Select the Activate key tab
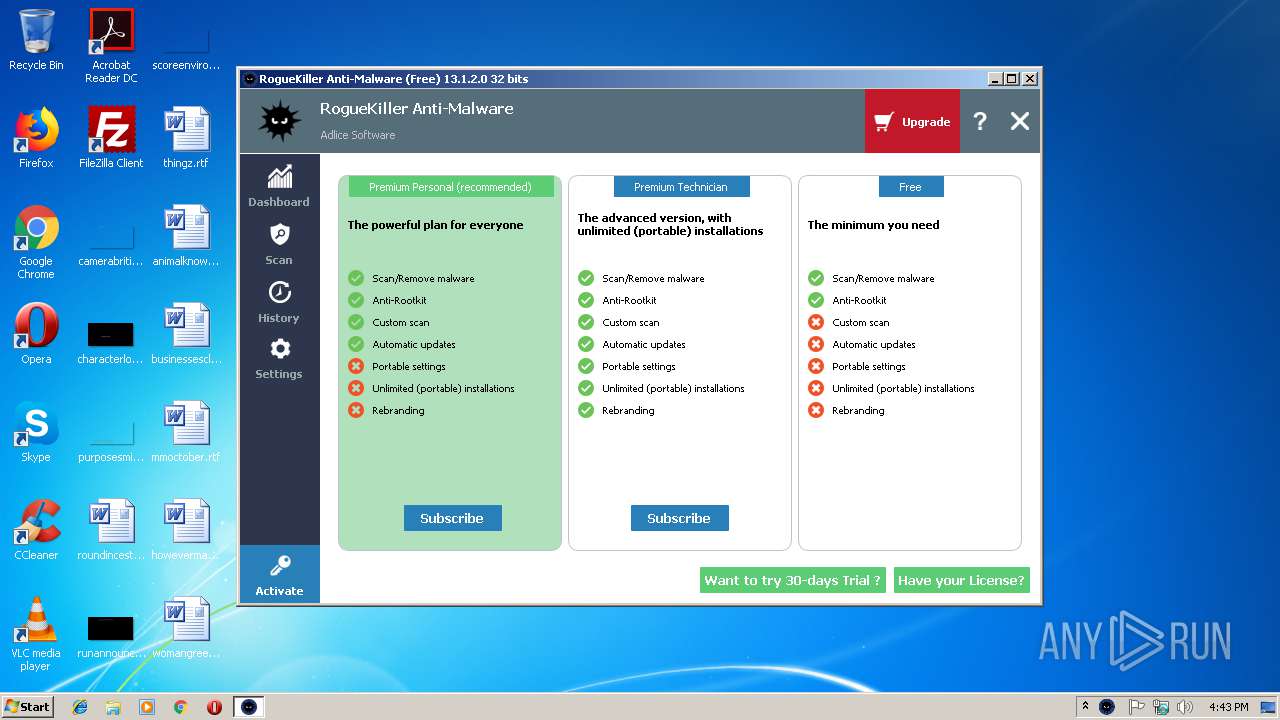The height and width of the screenshot is (720, 1280). [x=279, y=575]
